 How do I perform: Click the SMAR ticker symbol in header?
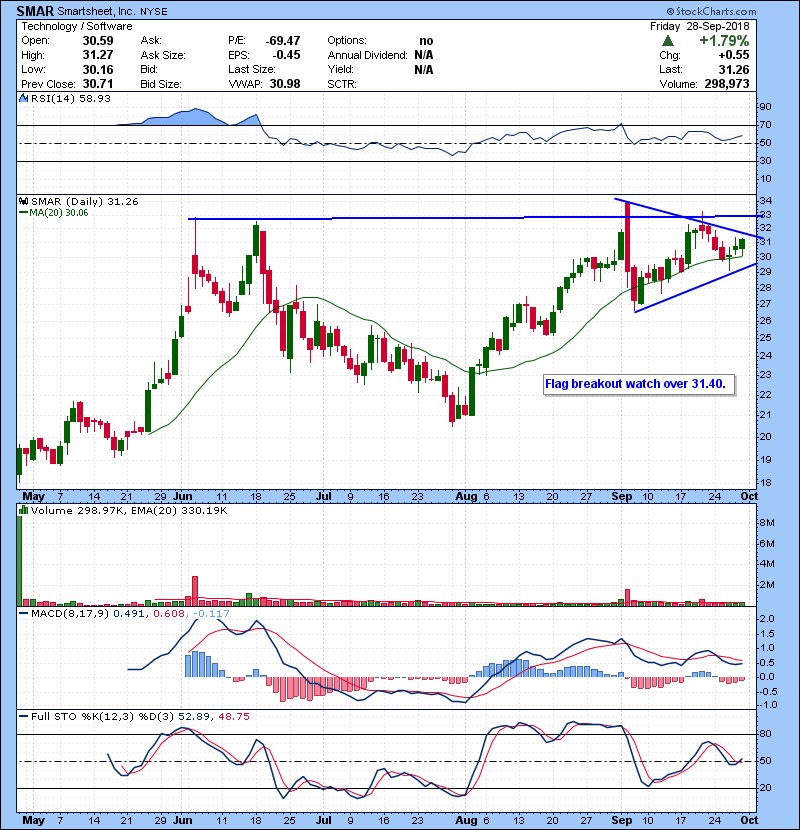[35, 11]
